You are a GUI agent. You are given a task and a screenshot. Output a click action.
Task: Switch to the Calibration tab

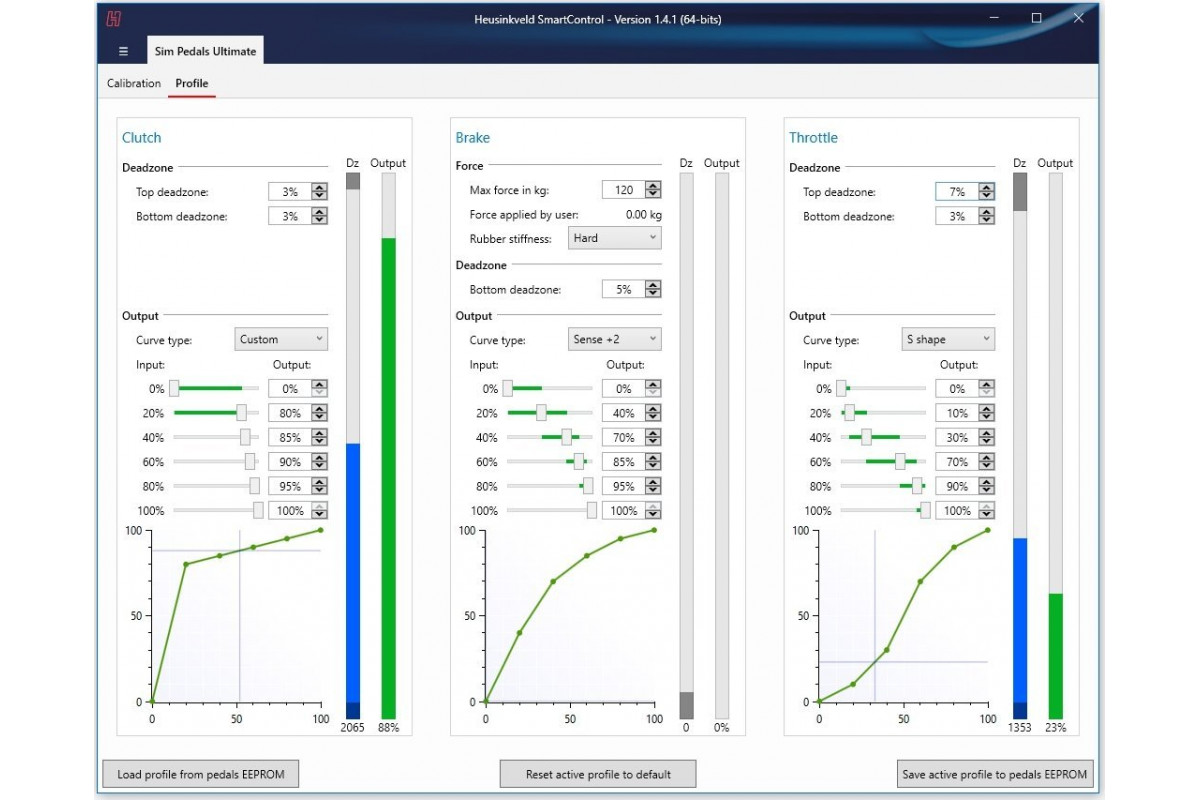[134, 83]
